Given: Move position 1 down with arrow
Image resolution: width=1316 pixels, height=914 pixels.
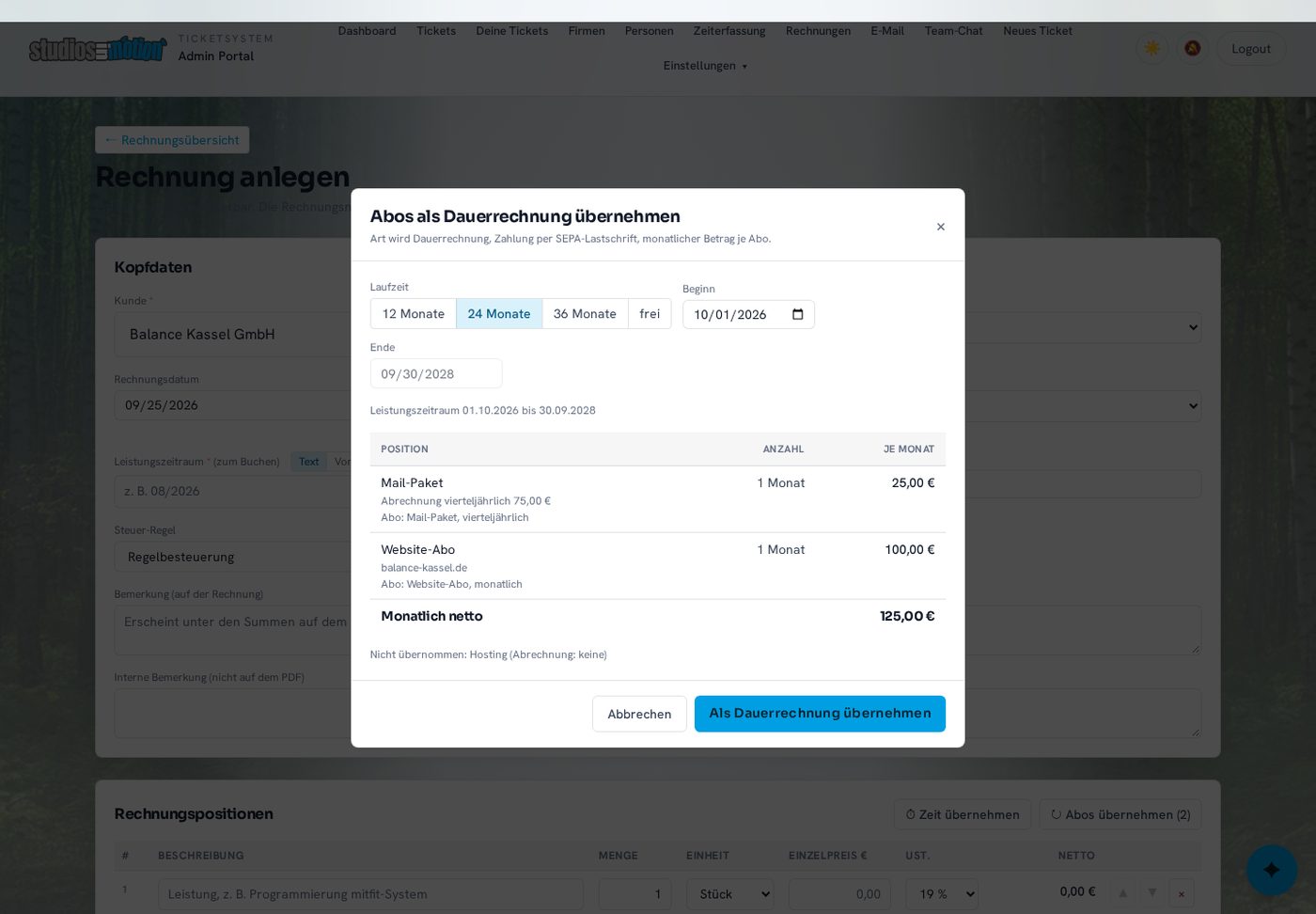Looking at the screenshot, I should pyautogui.click(x=1151, y=892).
